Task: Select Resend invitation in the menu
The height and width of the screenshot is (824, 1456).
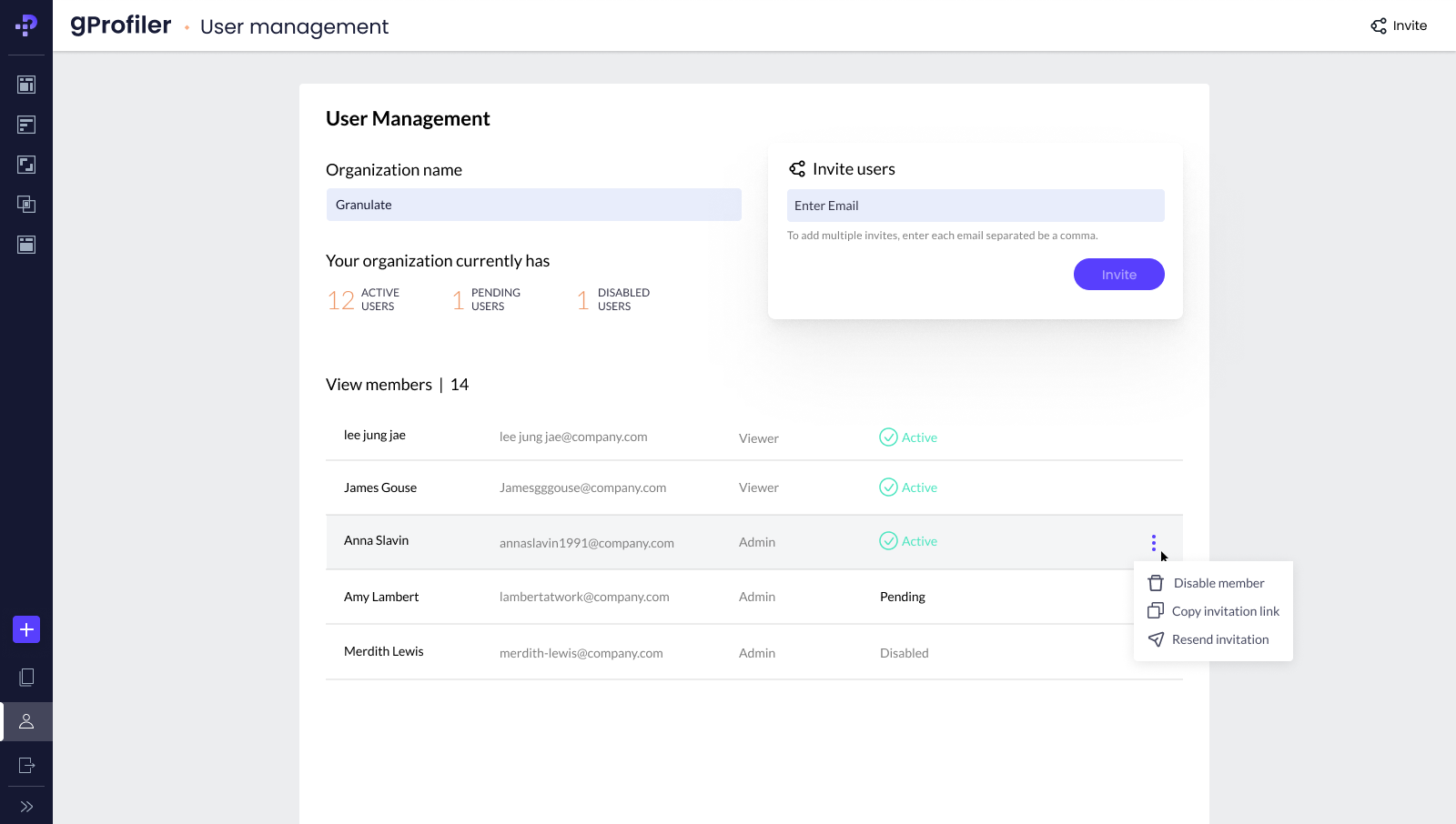Action: click(1219, 639)
